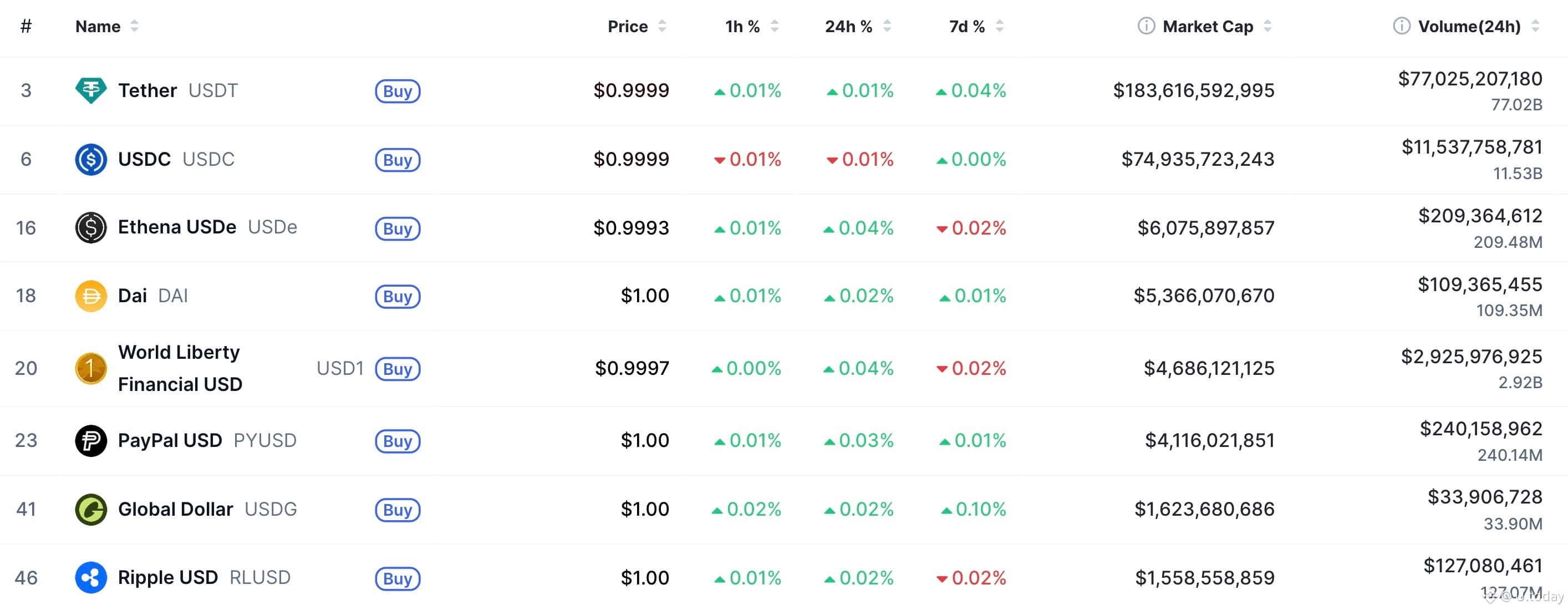Click the Buy button for Ripple USD
The width and height of the screenshot is (1568, 610).
click(x=398, y=578)
